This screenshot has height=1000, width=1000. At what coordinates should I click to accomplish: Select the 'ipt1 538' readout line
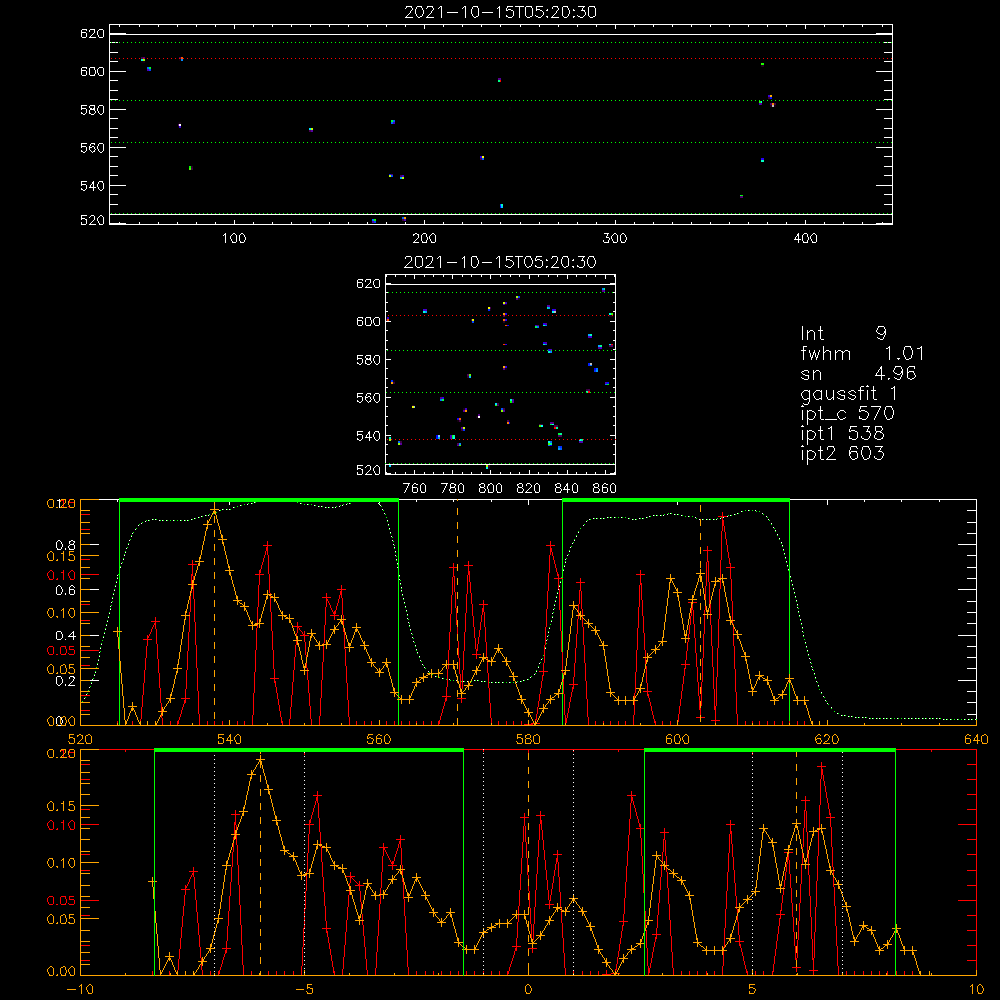click(x=842, y=434)
